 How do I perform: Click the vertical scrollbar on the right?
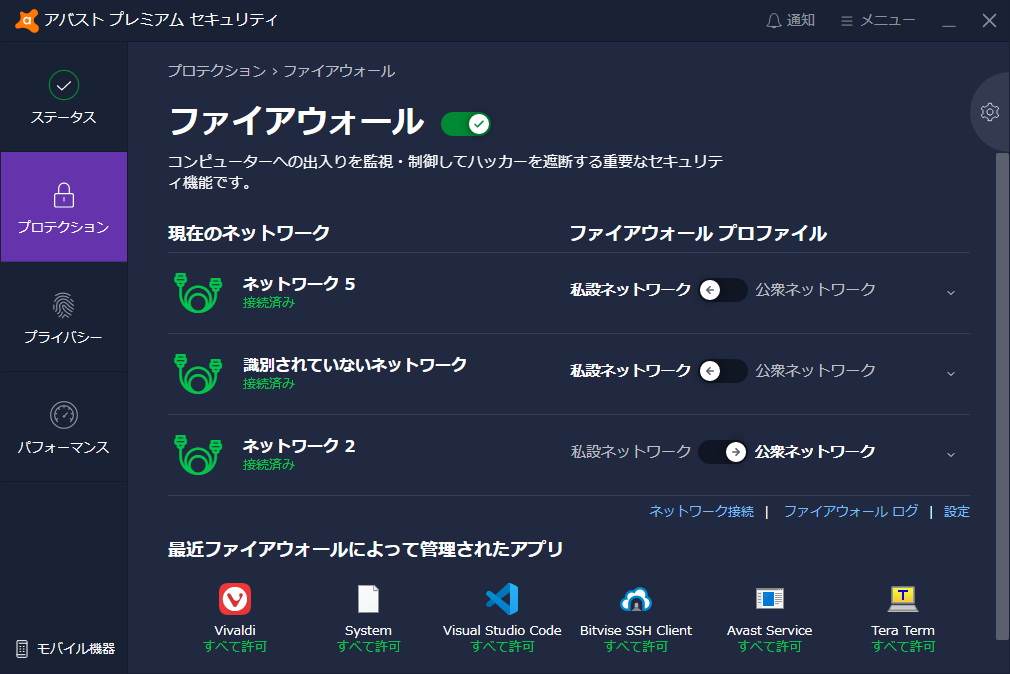[x=1002, y=396]
